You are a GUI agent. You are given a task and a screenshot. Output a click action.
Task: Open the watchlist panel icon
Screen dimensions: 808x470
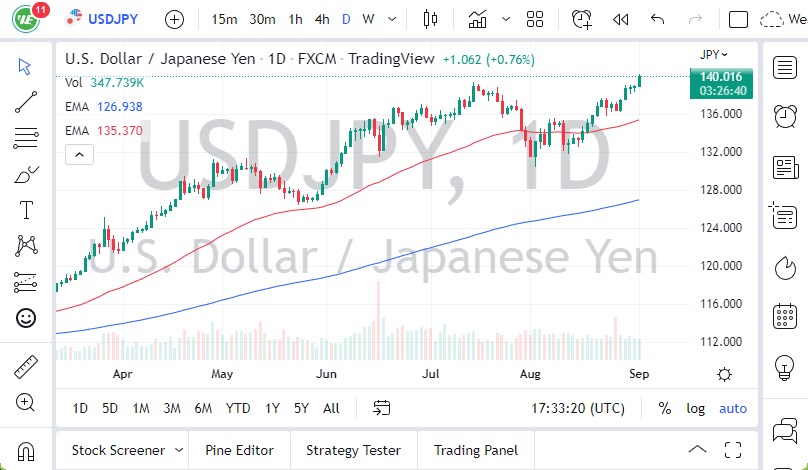tap(785, 67)
